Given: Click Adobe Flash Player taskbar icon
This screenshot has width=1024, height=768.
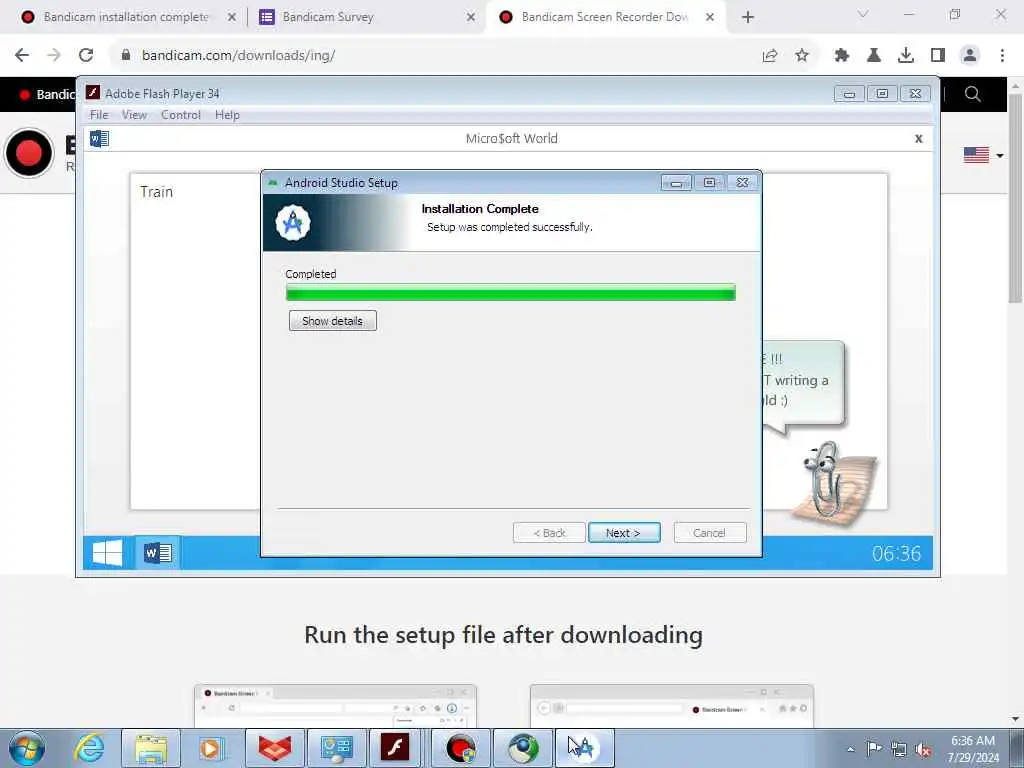Looking at the screenshot, I should coord(396,748).
